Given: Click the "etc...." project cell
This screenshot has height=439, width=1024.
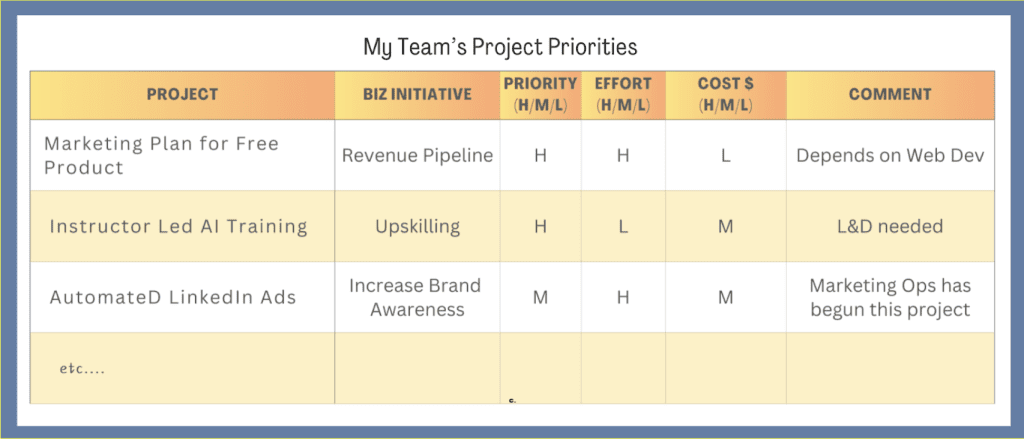Looking at the screenshot, I should (82, 368).
